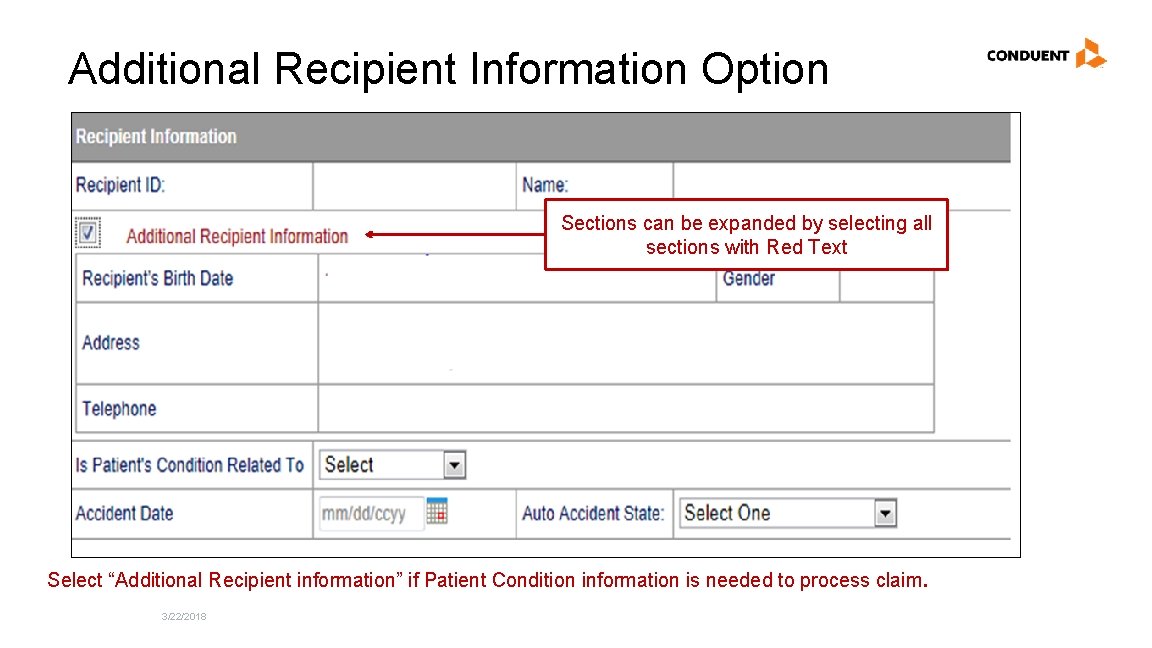Click the callout box about Red Text sections
Screen dimensions: 1152x648
tap(745, 234)
